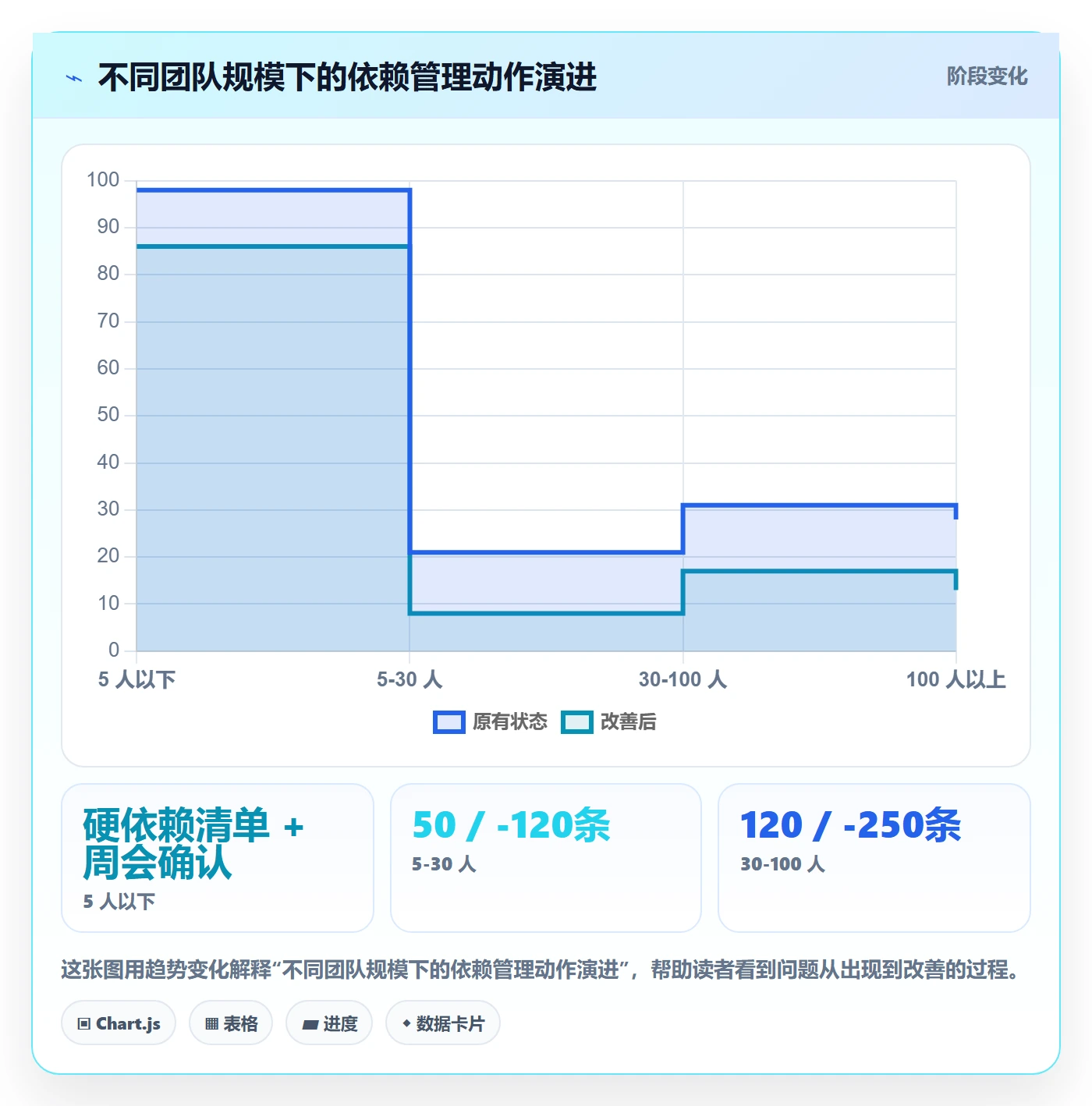
Task: Select the Chart.js tag chip
Action: [119, 1023]
